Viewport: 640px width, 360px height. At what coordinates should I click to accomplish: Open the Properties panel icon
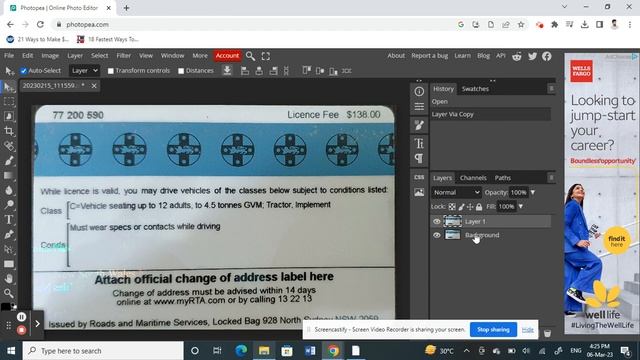tap(419, 107)
